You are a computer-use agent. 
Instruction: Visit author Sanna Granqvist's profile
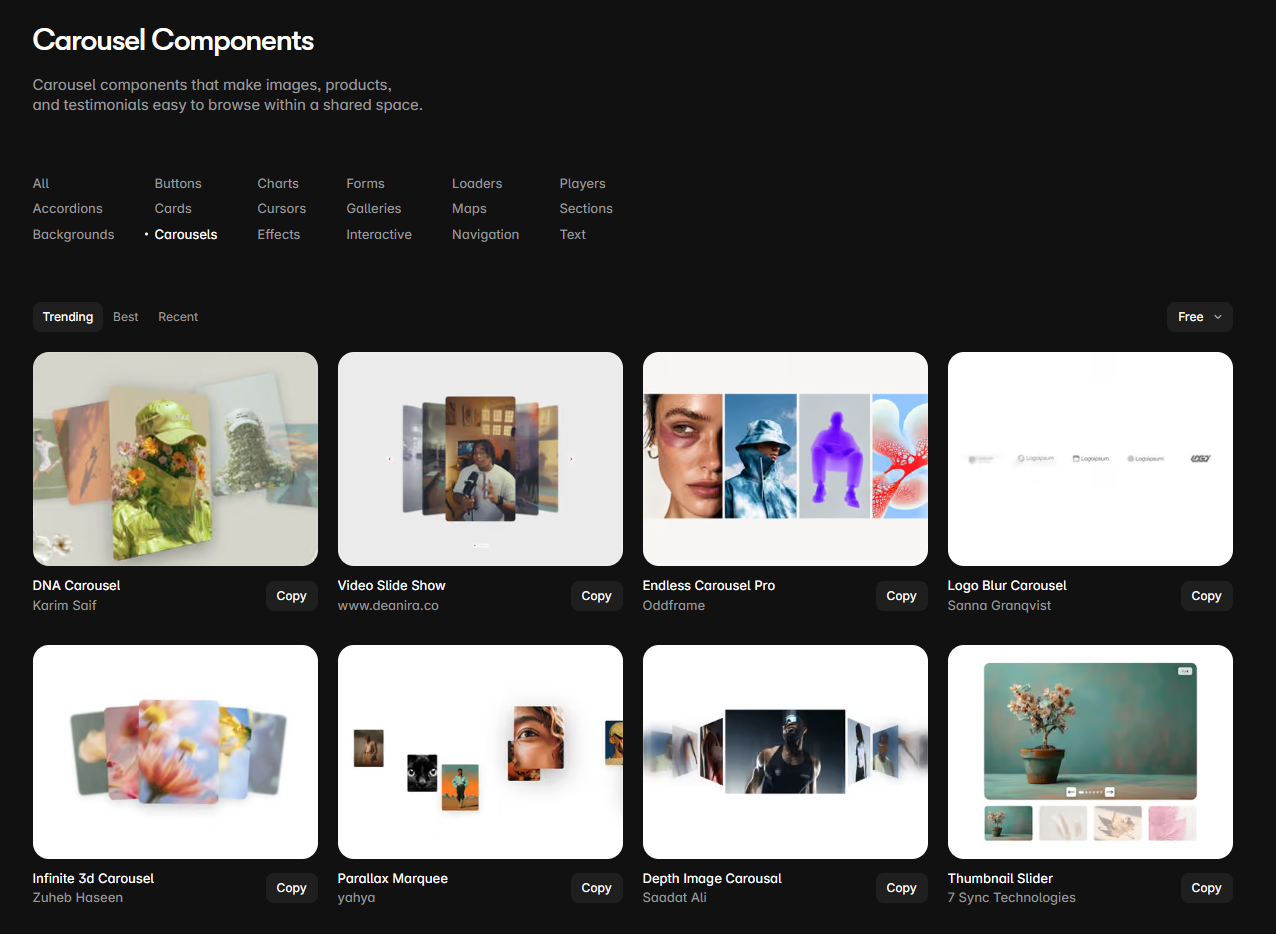click(1000, 606)
